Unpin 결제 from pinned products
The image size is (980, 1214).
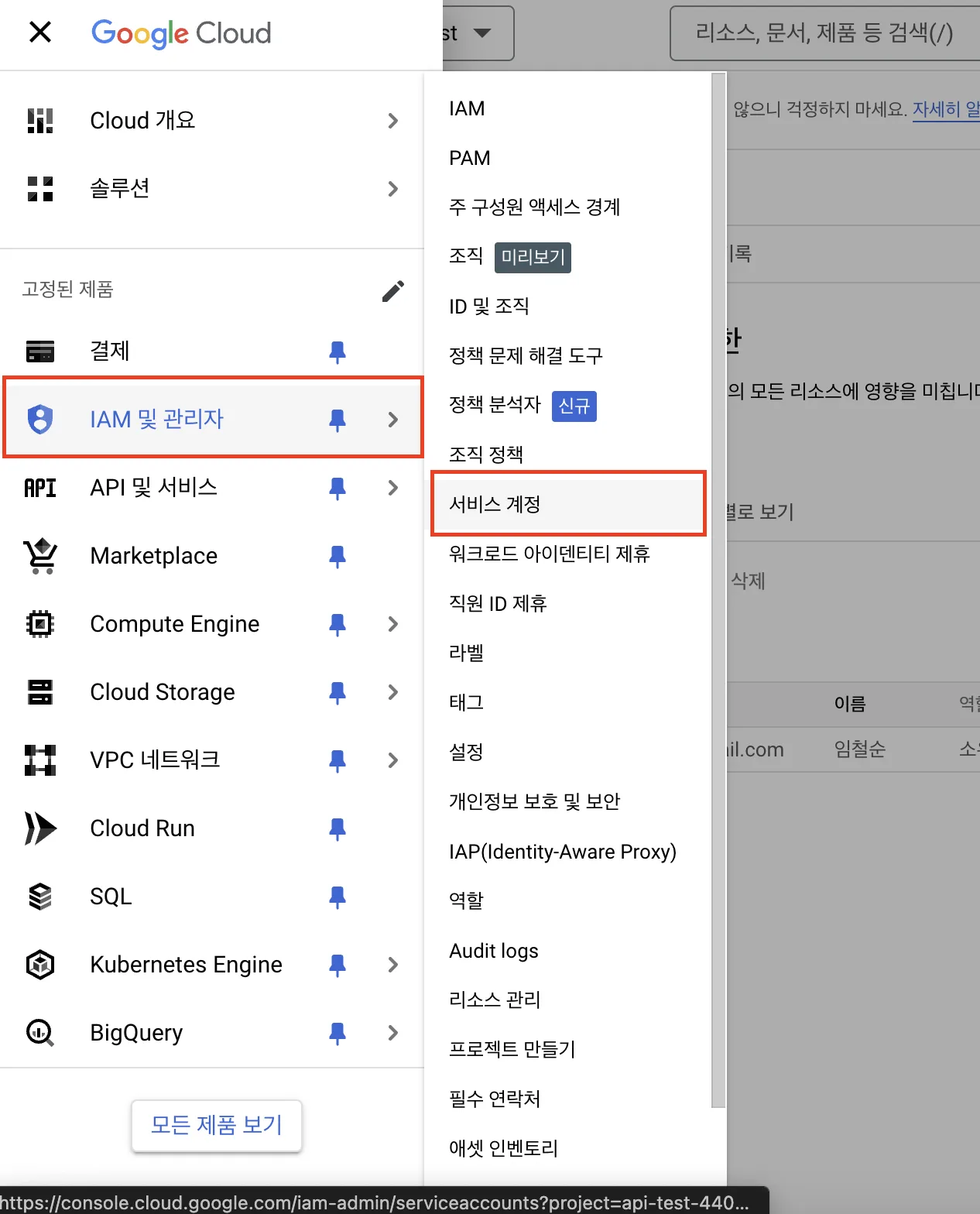[x=338, y=352]
